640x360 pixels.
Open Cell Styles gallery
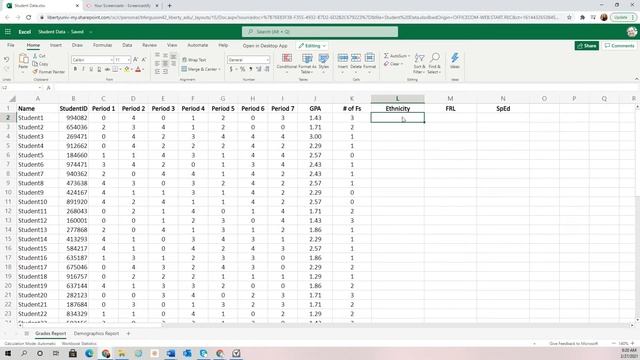[x=324, y=63]
